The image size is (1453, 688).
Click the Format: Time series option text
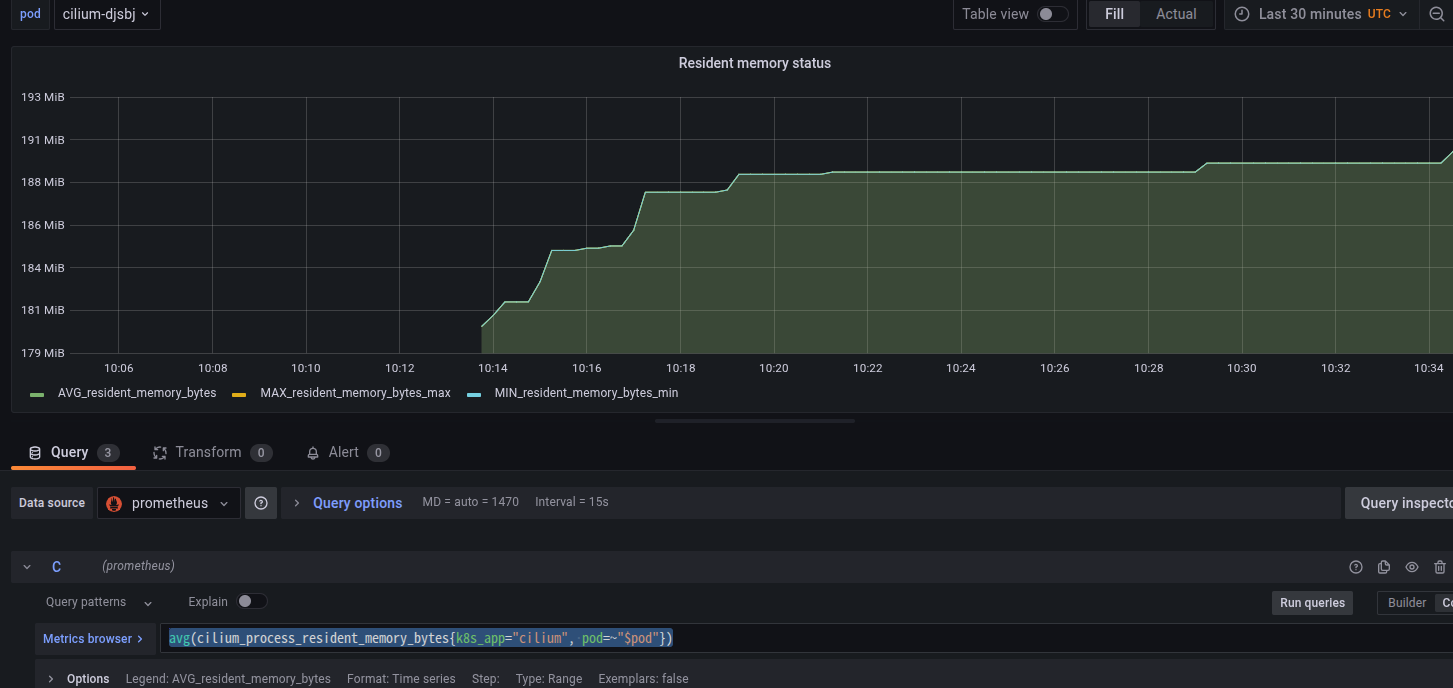click(x=401, y=679)
